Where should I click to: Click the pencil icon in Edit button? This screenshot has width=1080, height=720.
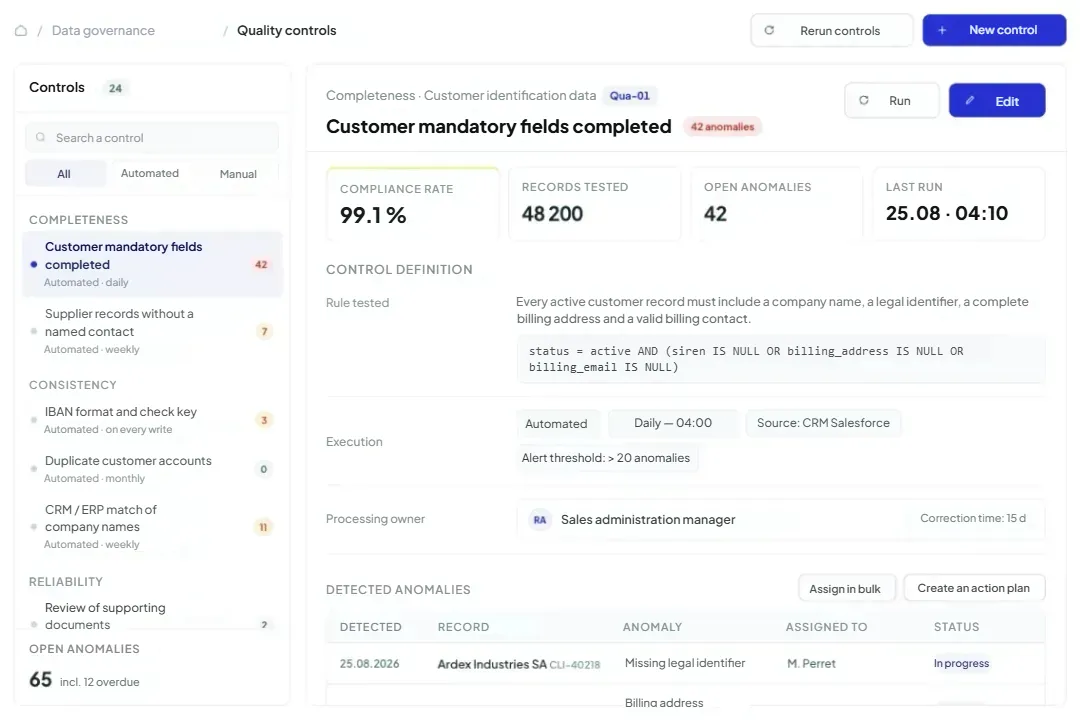970,101
